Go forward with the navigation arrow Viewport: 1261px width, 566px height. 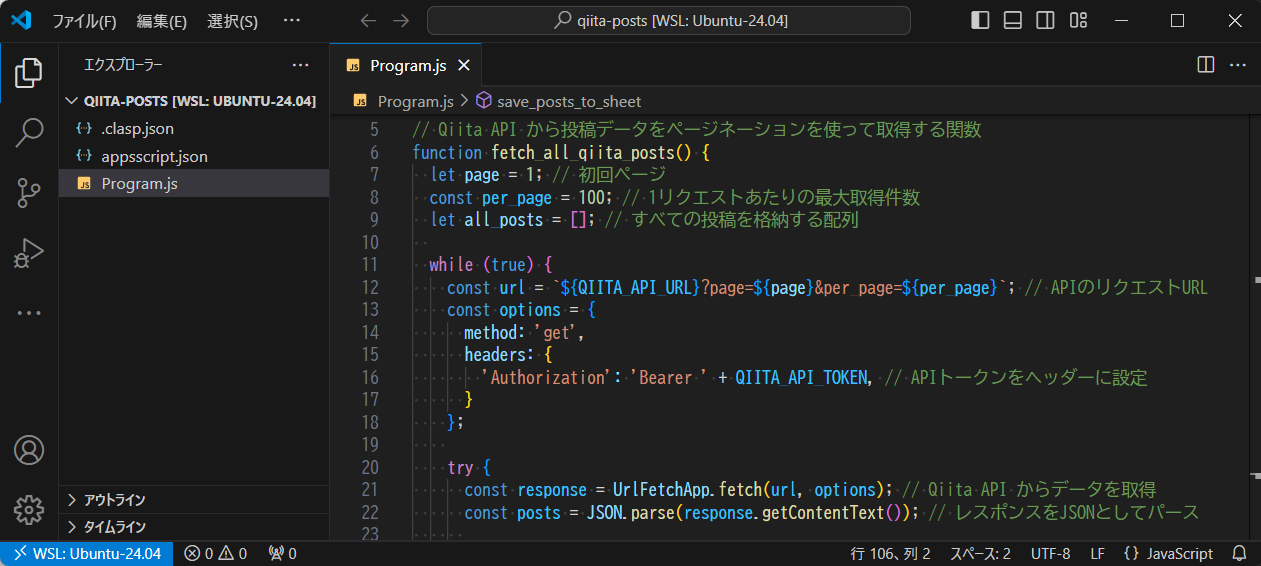click(401, 20)
